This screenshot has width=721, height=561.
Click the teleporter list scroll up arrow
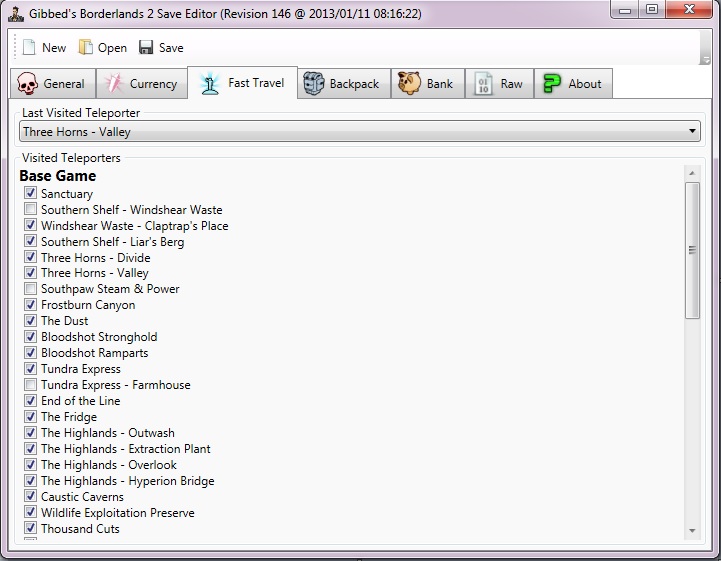692,173
